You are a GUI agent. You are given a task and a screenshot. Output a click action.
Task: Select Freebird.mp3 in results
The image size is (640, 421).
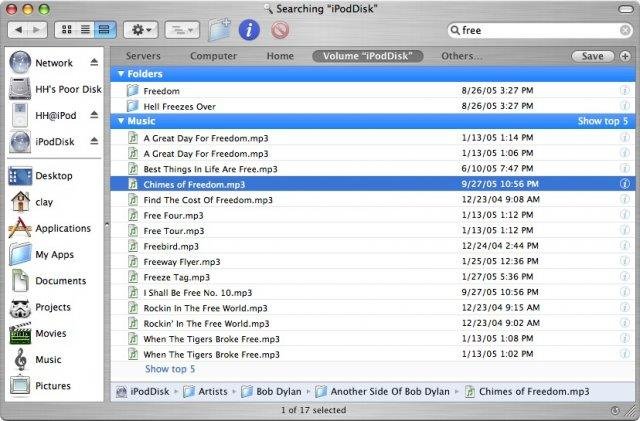(373, 246)
